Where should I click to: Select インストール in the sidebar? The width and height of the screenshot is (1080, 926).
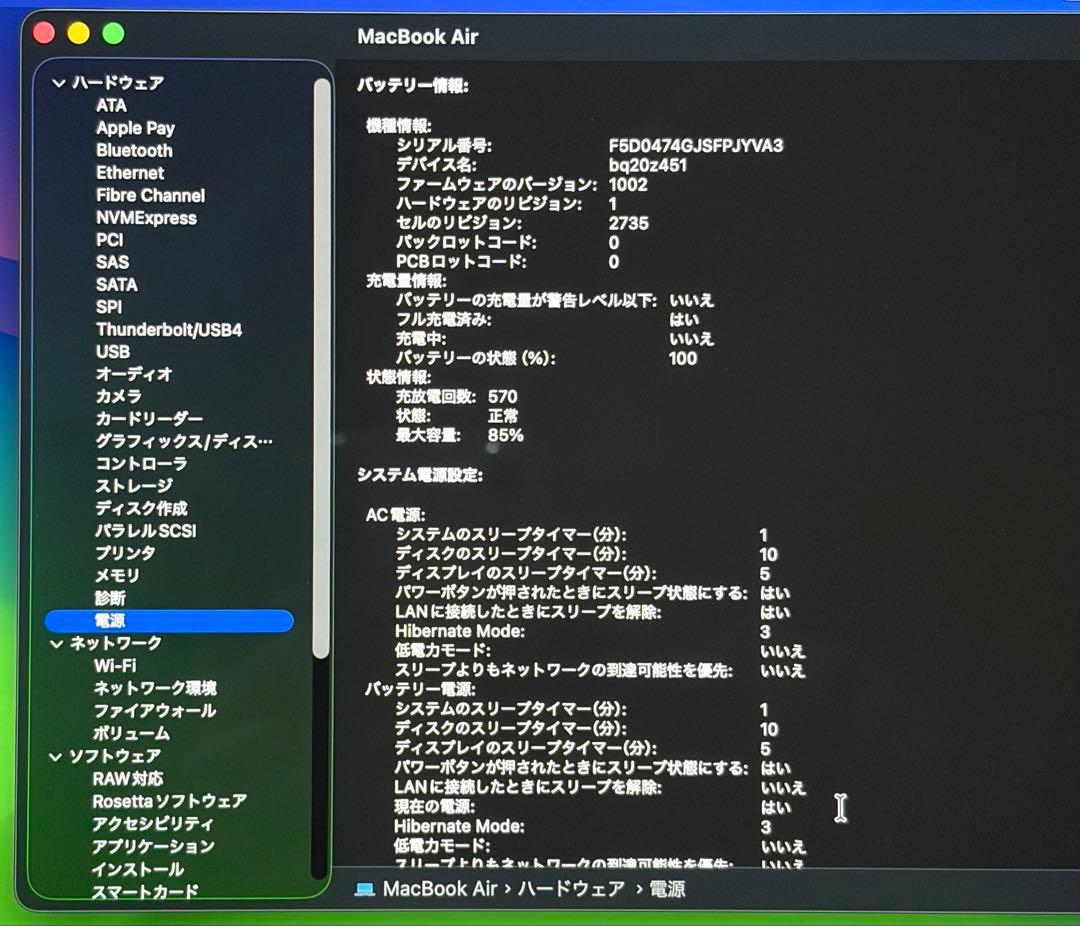click(x=138, y=869)
